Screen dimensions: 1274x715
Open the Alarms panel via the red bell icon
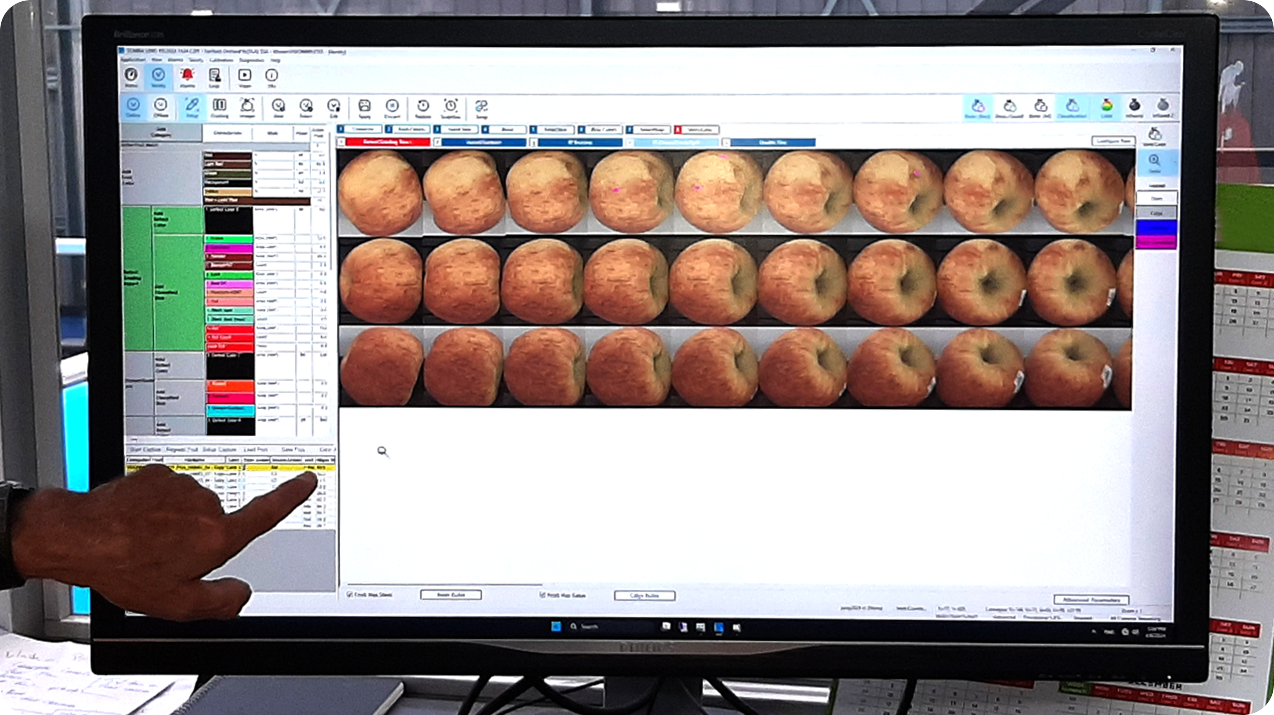click(187, 75)
